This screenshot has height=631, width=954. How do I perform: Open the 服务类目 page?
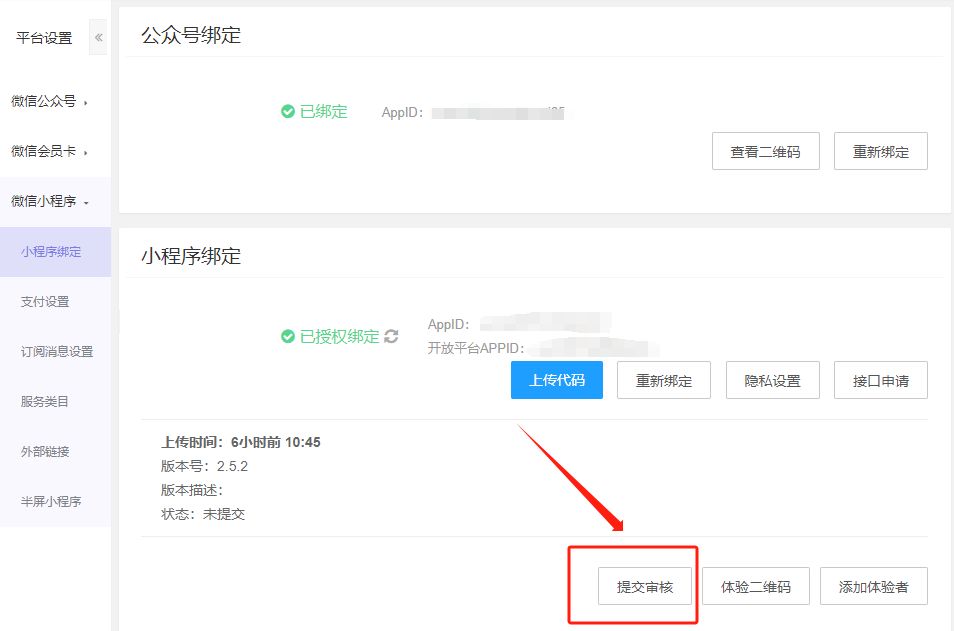point(45,401)
